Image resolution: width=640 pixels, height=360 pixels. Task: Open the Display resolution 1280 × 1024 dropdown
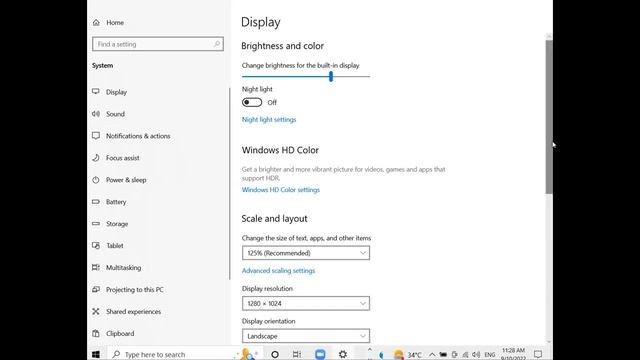click(306, 303)
